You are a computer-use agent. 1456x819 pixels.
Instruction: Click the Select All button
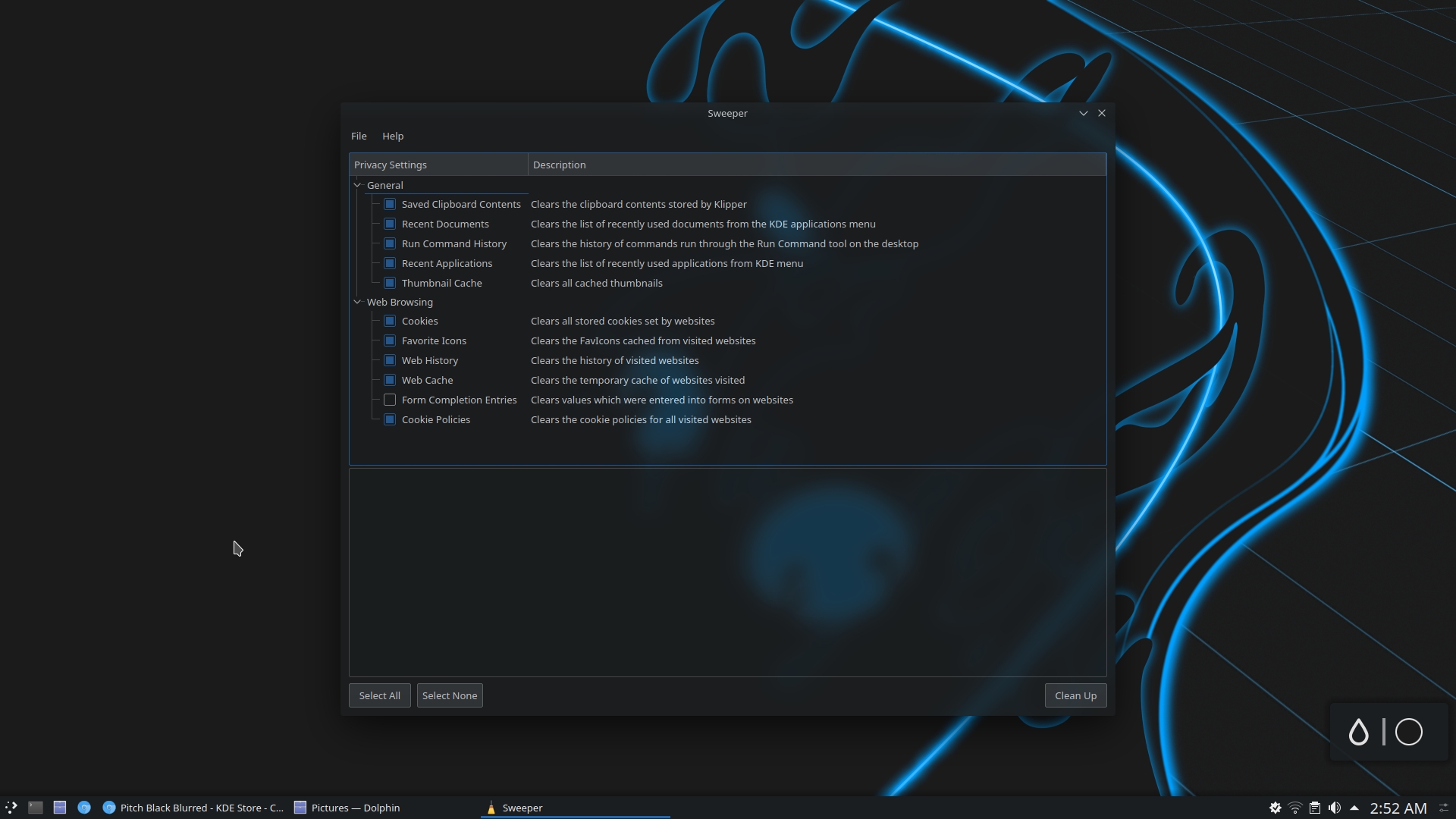pos(380,695)
